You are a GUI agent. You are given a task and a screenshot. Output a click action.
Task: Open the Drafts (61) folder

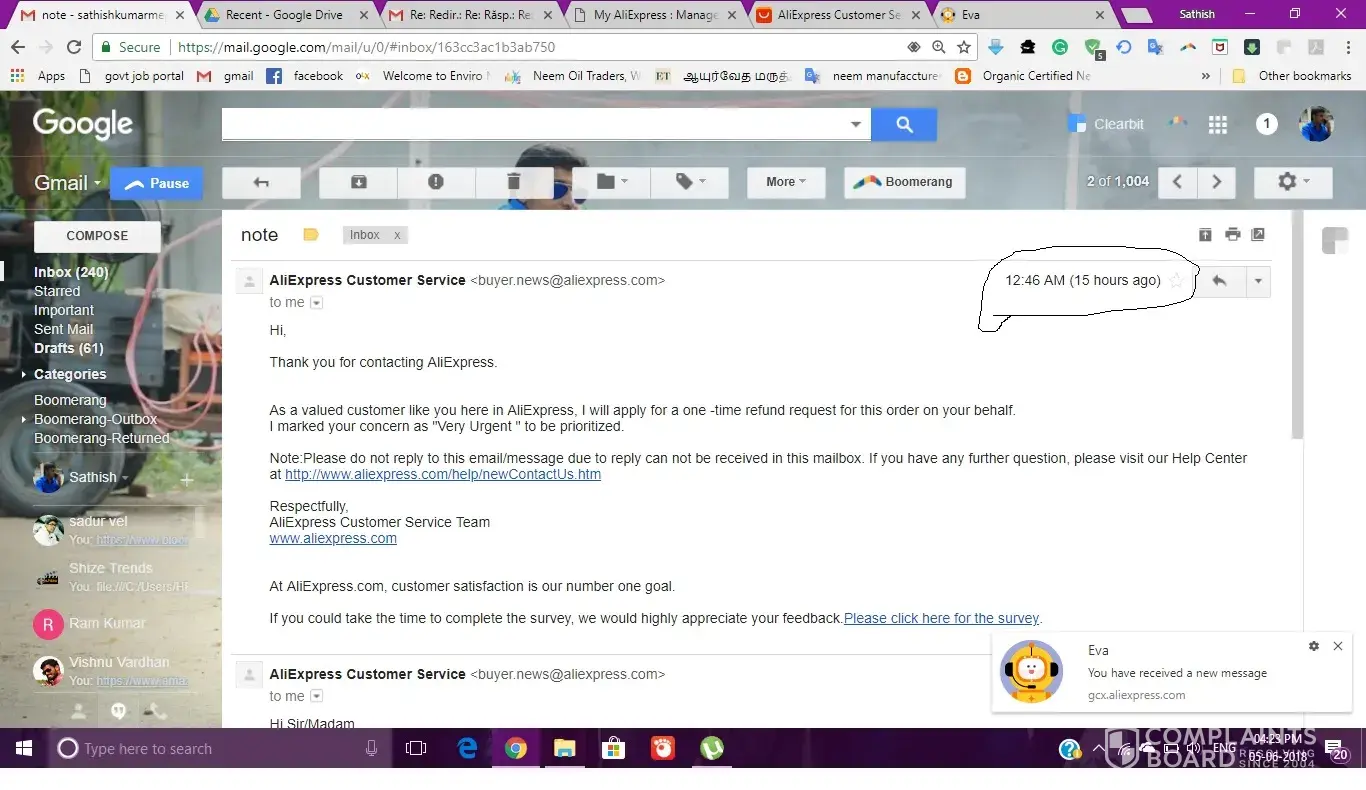point(69,348)
